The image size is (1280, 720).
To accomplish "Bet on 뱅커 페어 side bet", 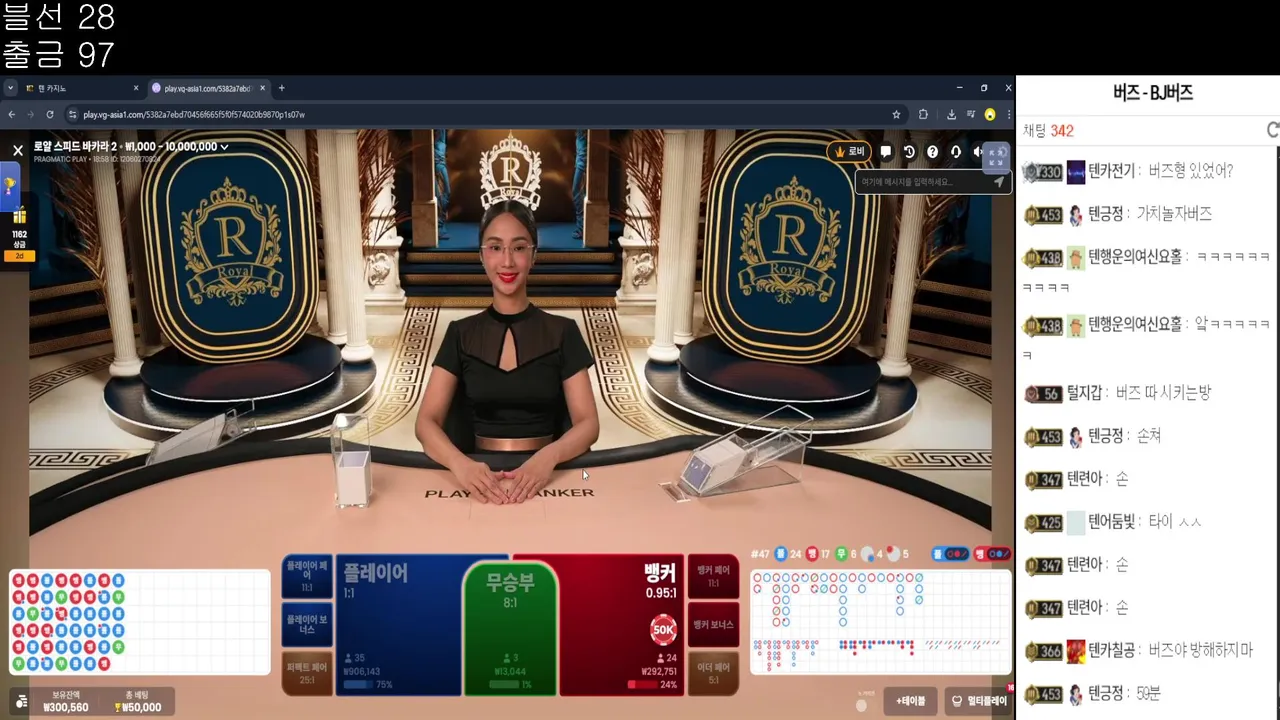I will click(x=714, y=576).
